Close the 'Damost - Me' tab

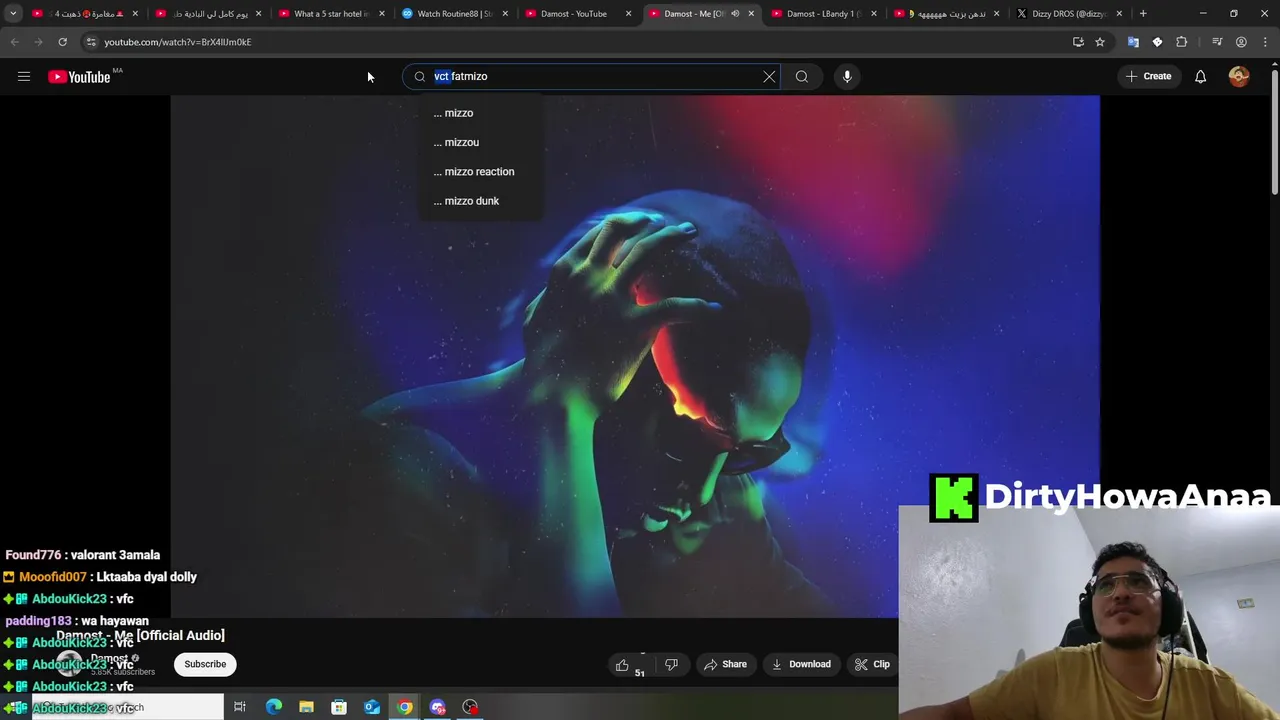751,14
